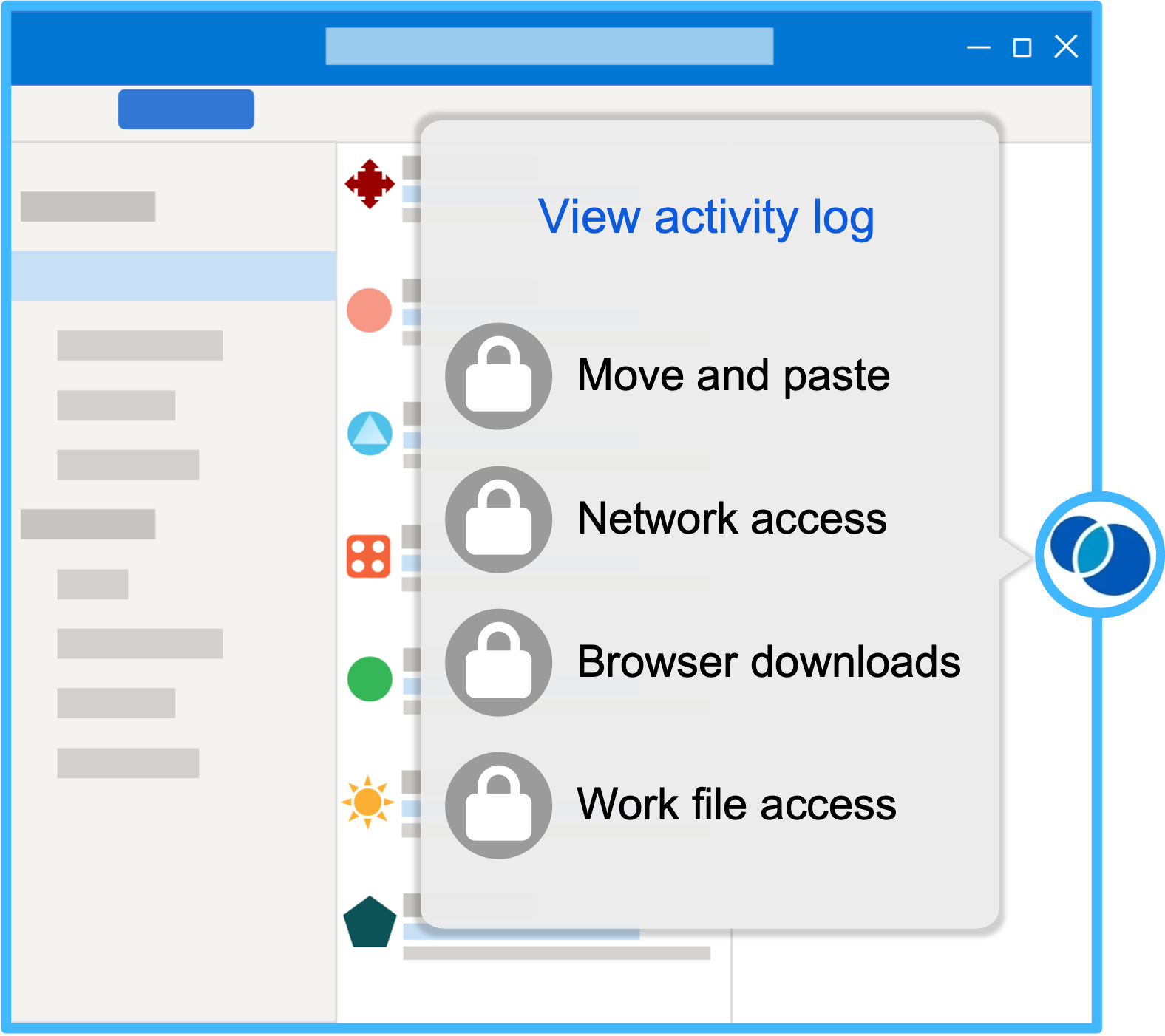This screenshot has height=1036, width=1165.
Task: Click the lock icon beside Work file access
Action: (498, 805)
